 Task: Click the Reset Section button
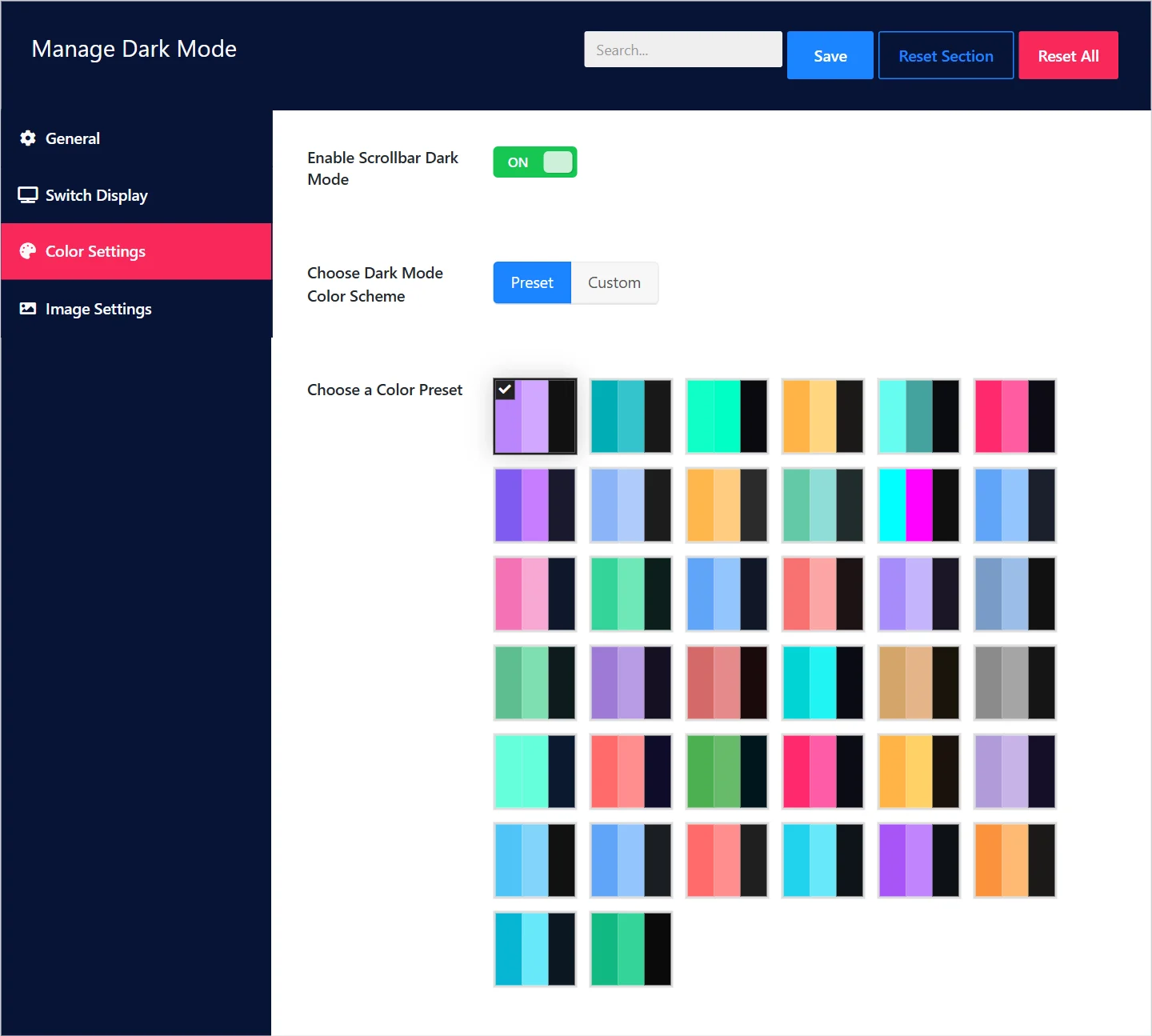click(x=946, y=55)
